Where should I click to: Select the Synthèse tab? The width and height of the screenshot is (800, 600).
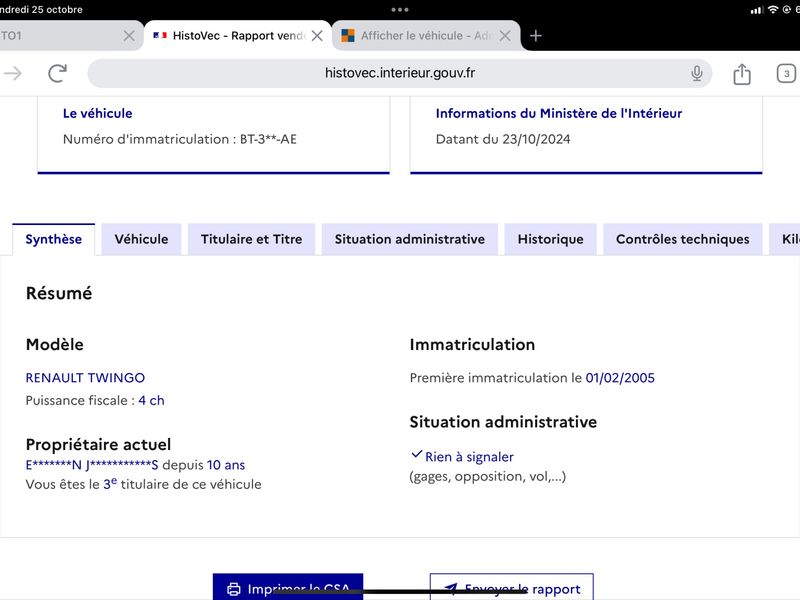(x=54, y=239)
